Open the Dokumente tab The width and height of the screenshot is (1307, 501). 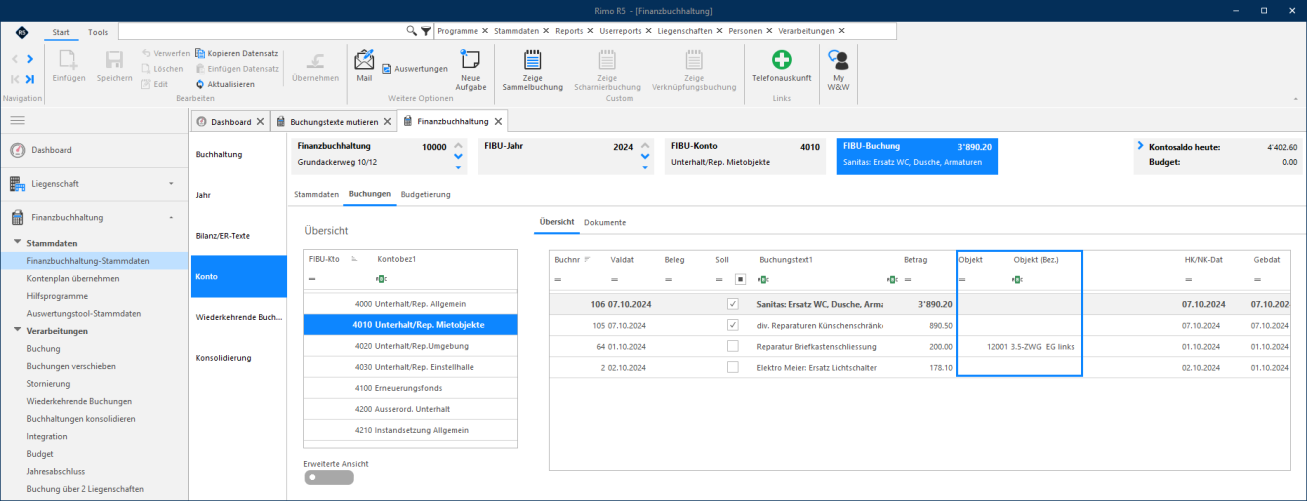click(605, 222)
